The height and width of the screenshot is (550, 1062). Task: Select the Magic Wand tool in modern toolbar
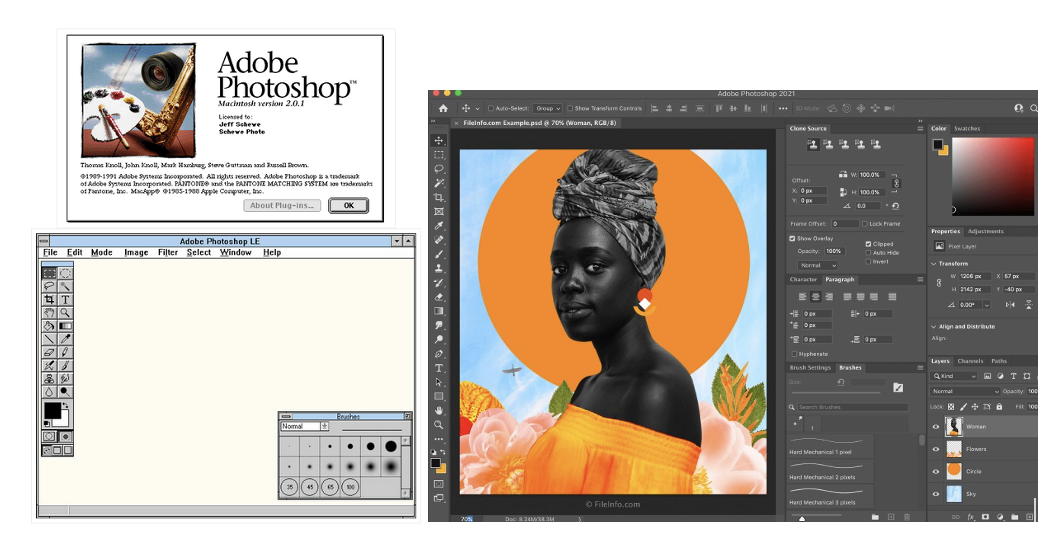(x=439, y=184)
